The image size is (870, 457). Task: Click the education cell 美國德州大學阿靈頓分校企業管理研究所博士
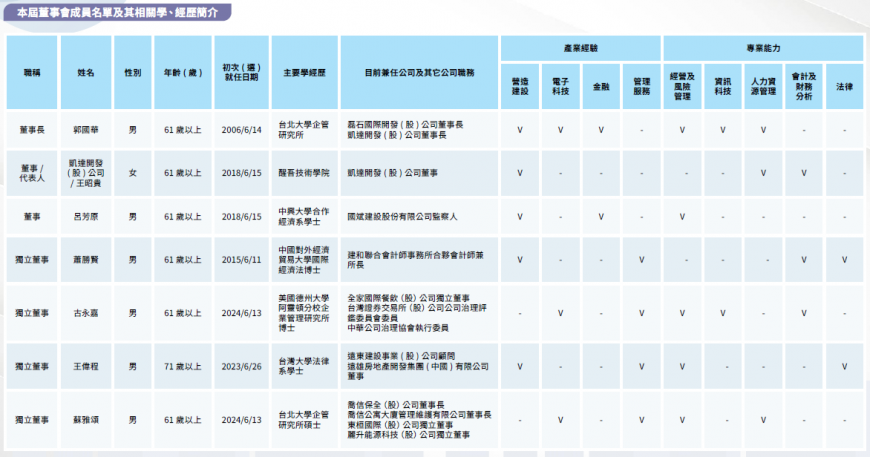pos(304,313)
